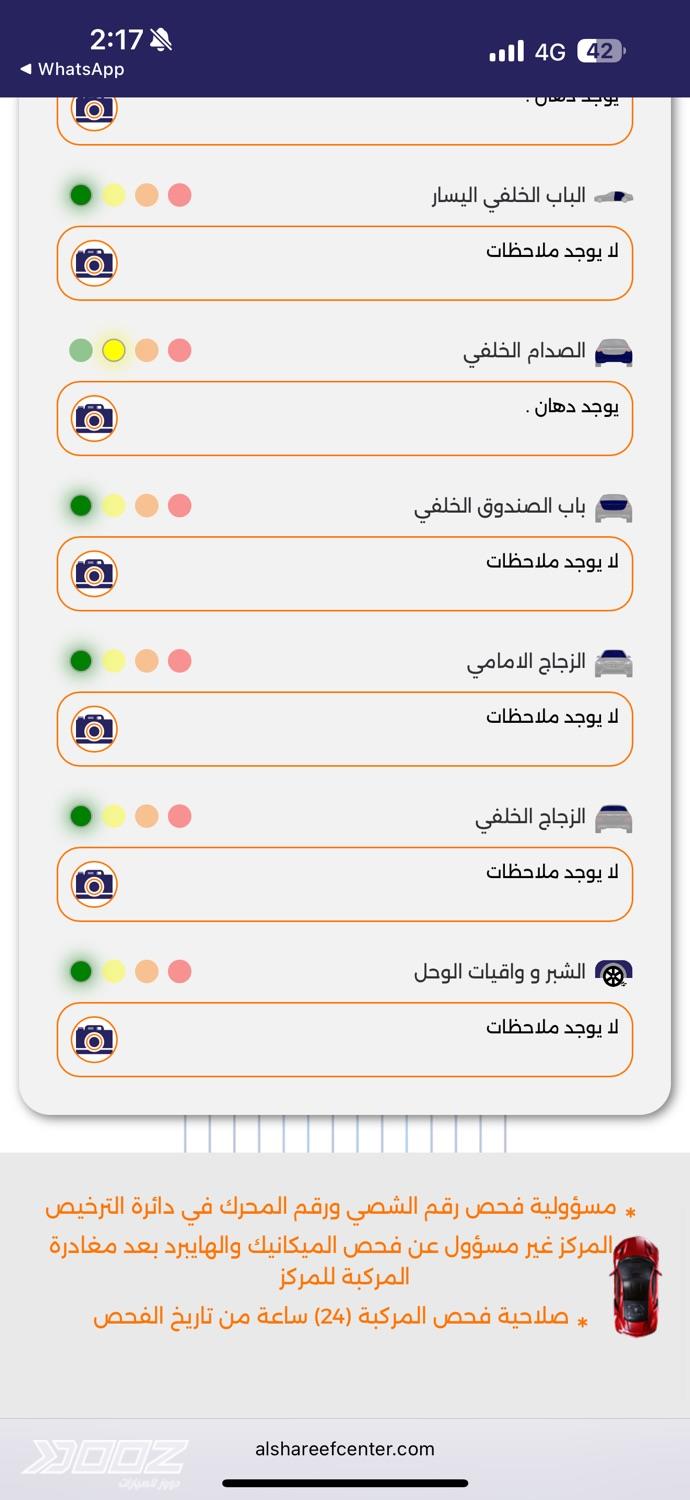Open camera photo for باب الصندوق الخلفي

click(94, 573)
